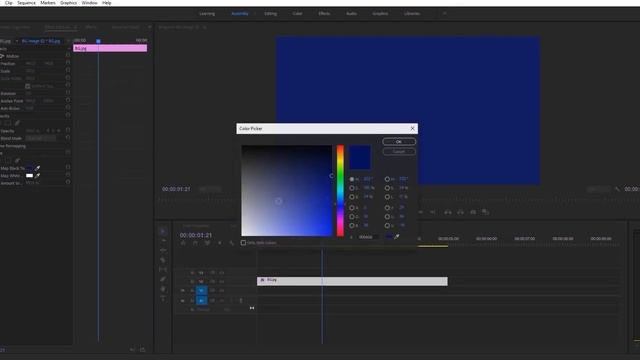
Task: Select the HSL Lightness radio button
Action: pos(387,197)
